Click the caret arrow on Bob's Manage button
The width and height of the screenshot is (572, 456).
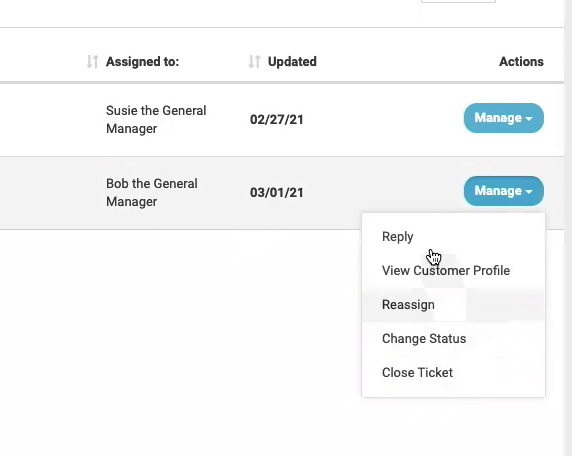[x=529, y=192]
